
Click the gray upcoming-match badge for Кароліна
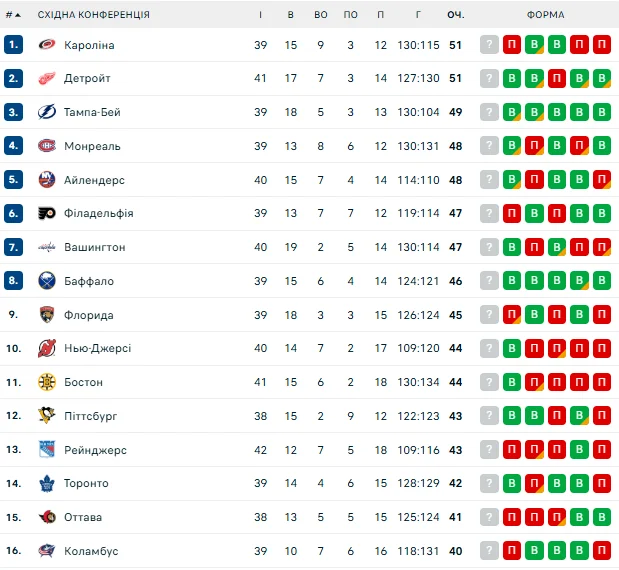click(489, 45)
